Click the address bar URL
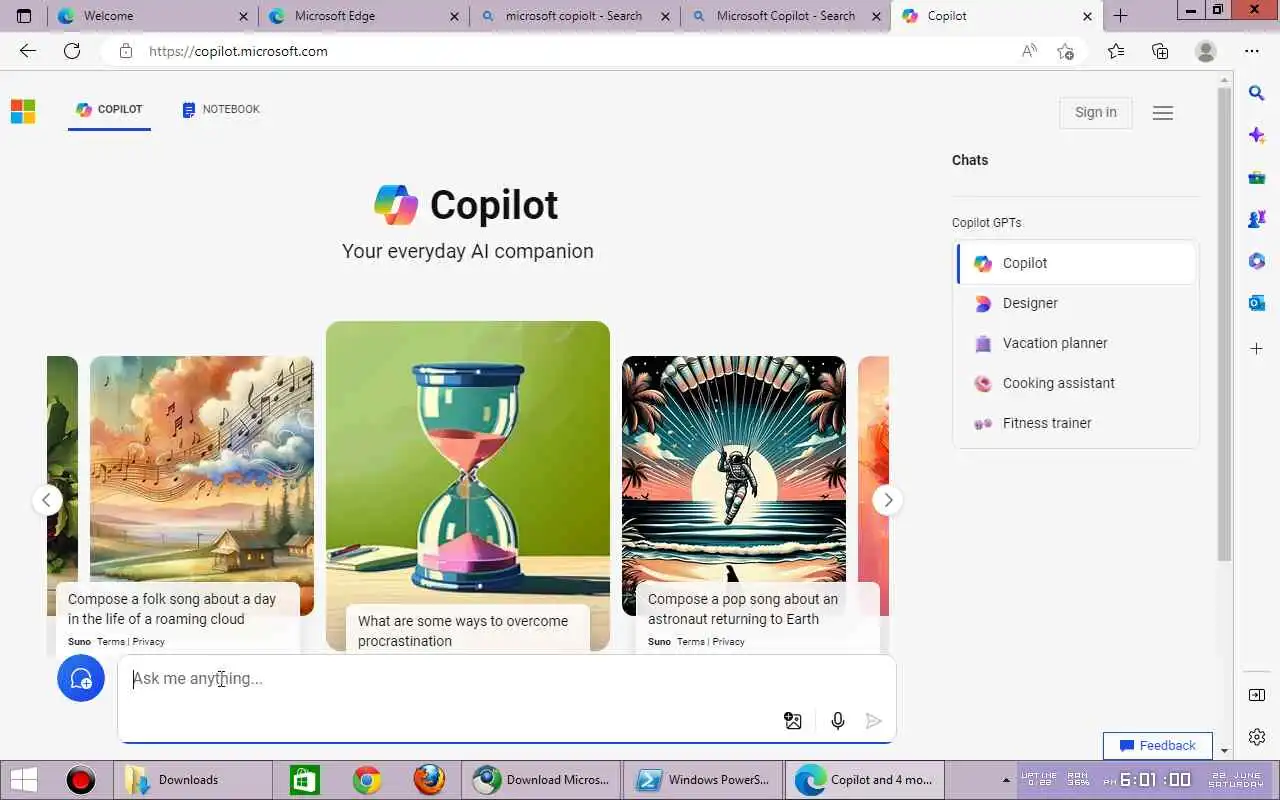 (238, 51)
